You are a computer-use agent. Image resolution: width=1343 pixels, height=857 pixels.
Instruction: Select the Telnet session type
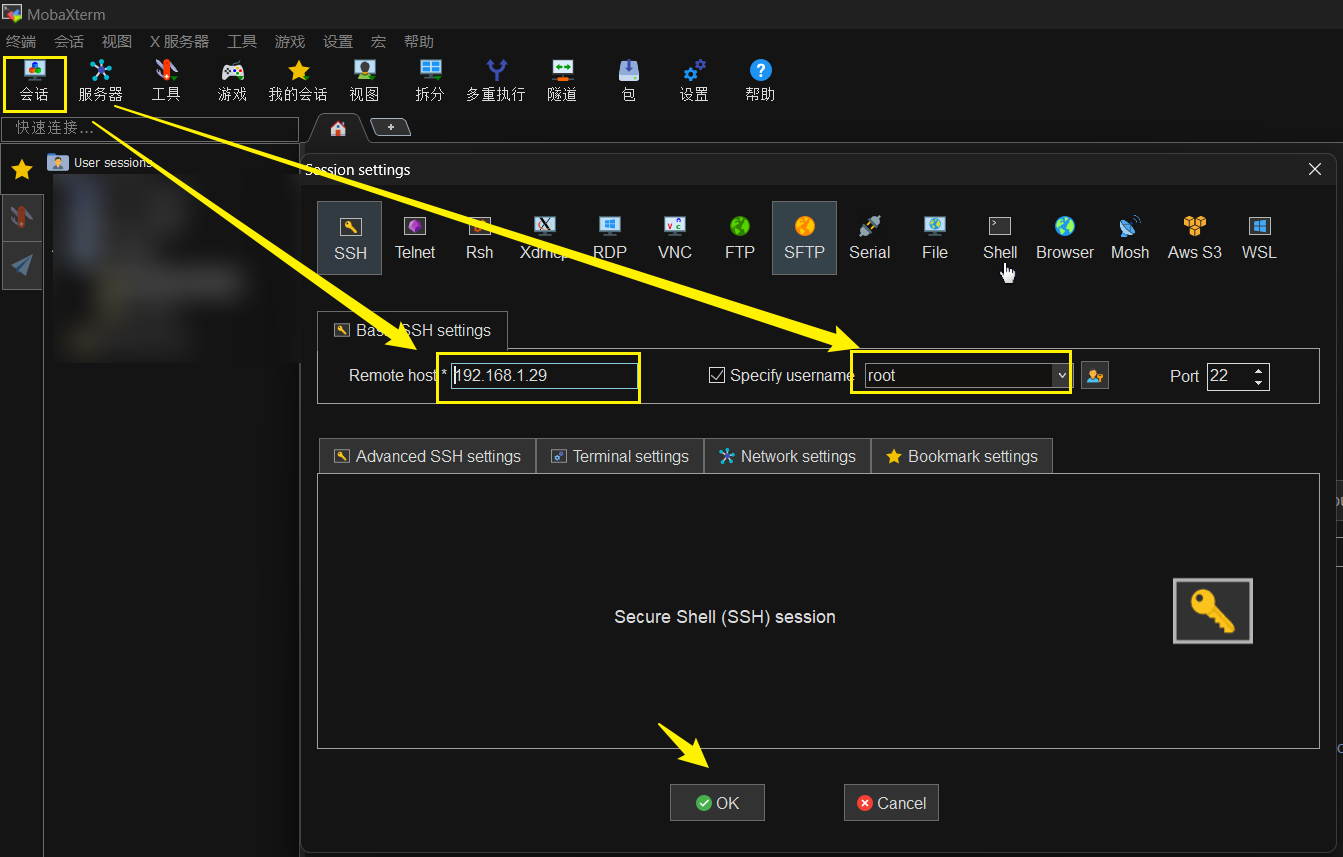[415, 238]
